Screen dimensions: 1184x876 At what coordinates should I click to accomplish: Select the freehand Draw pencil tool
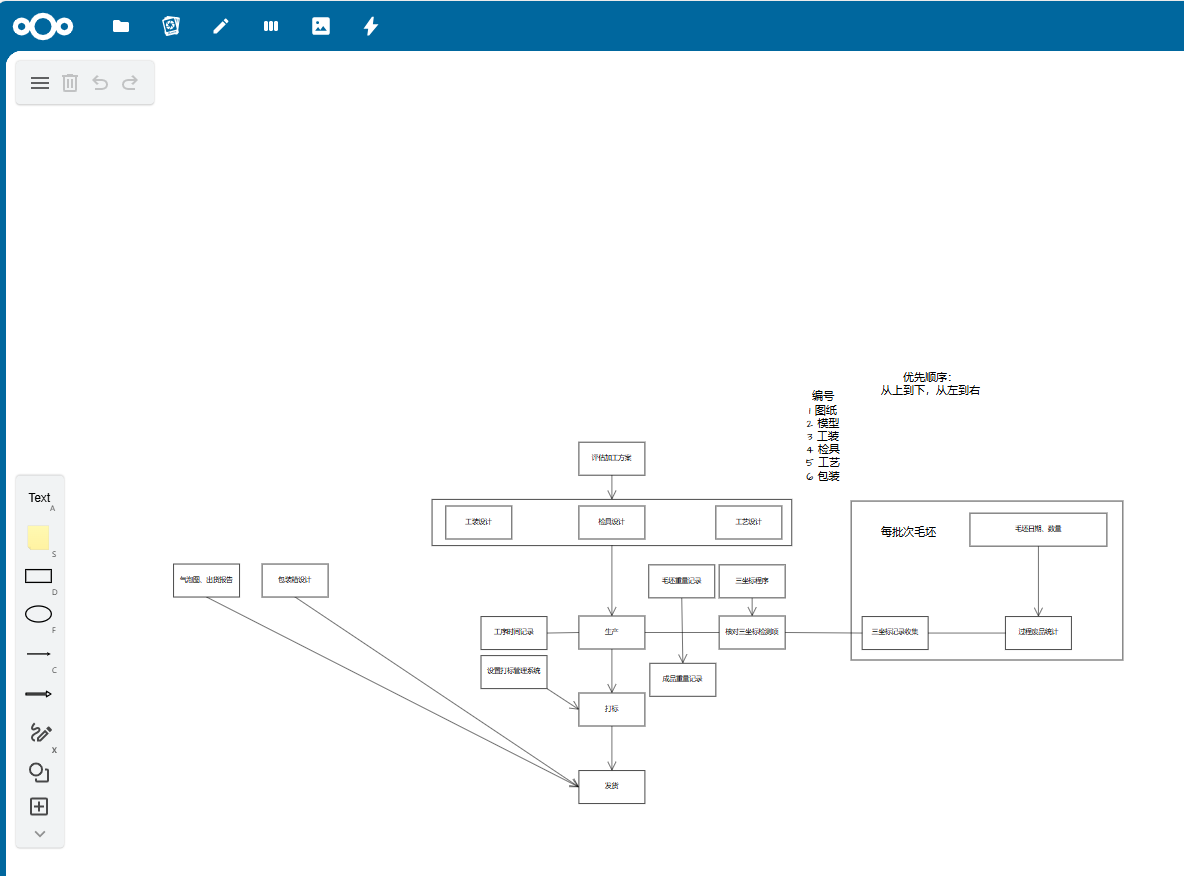point(39,733)
